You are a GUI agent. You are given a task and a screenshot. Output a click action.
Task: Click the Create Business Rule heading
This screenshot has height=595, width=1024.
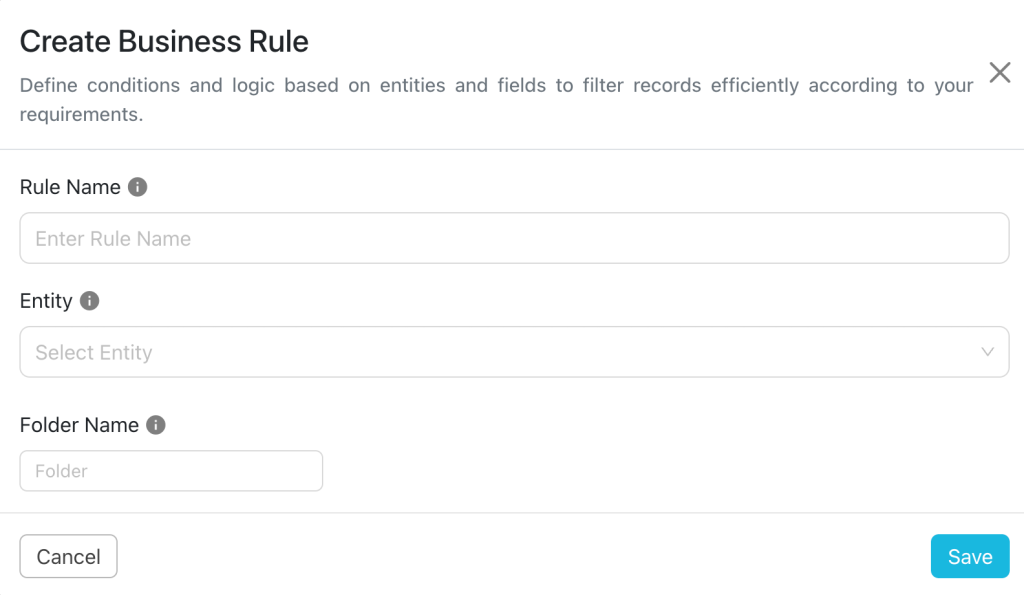(164, 42)
